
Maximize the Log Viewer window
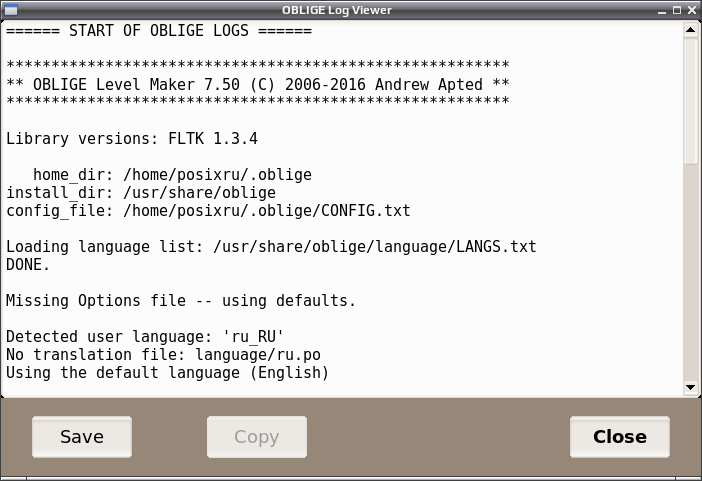point(677,10)
